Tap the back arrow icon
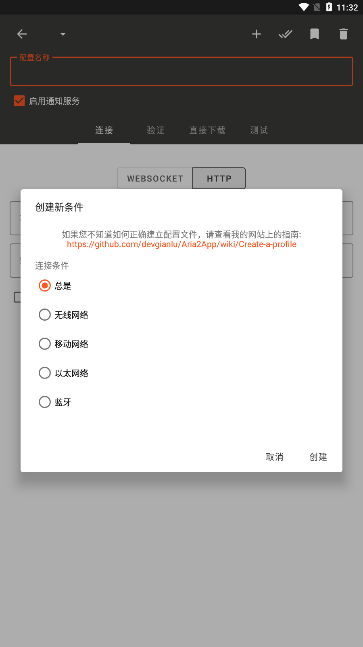 tap(22, 34)
